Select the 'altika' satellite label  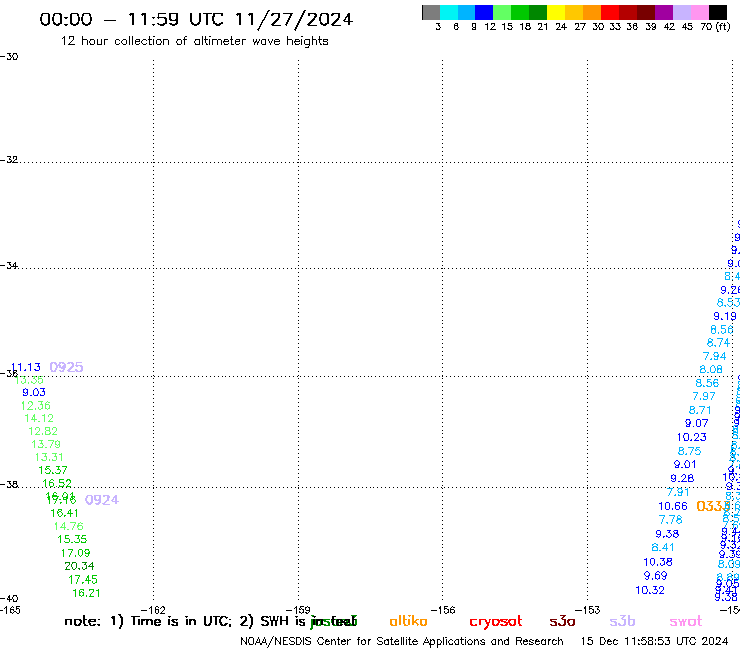(x=408, y=621)
